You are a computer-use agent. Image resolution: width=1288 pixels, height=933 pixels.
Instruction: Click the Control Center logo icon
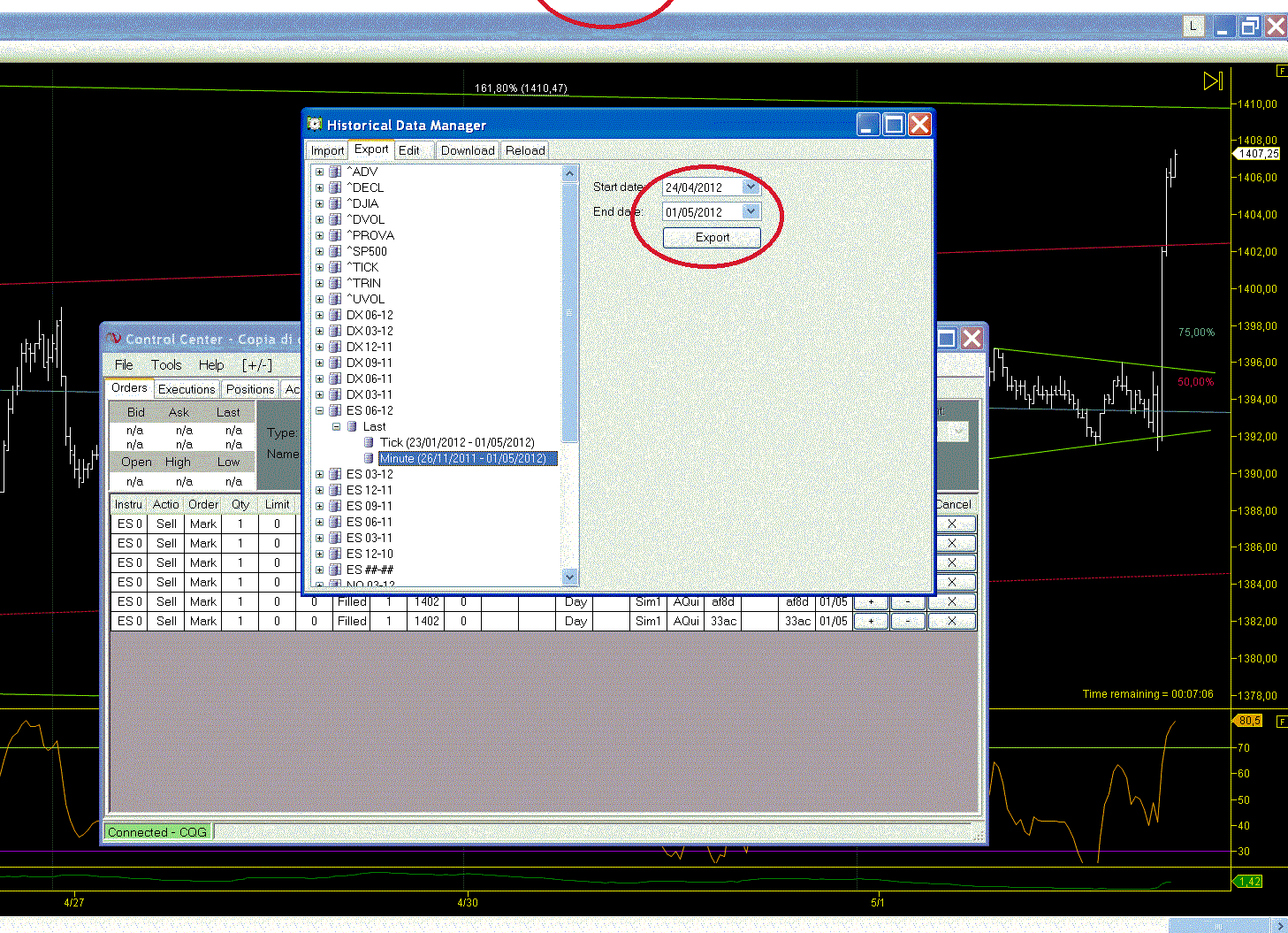[113, 339]
